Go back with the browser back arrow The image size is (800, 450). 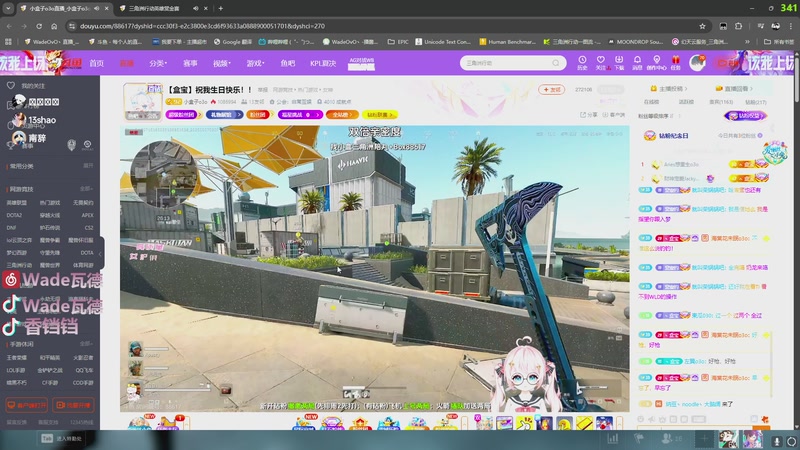[x=9, y=26]
